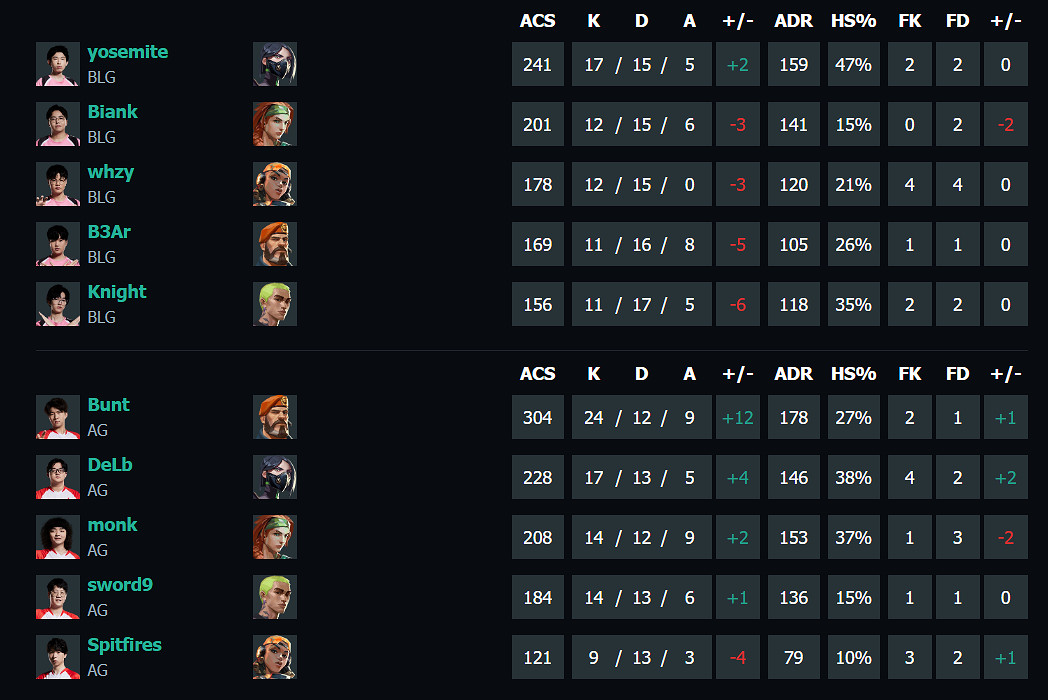This screenshot has width=1048, height=700.
Task: Click B3Ar's Brimstone agent icon
Action: pyautogui.click(x=274, y=244)
